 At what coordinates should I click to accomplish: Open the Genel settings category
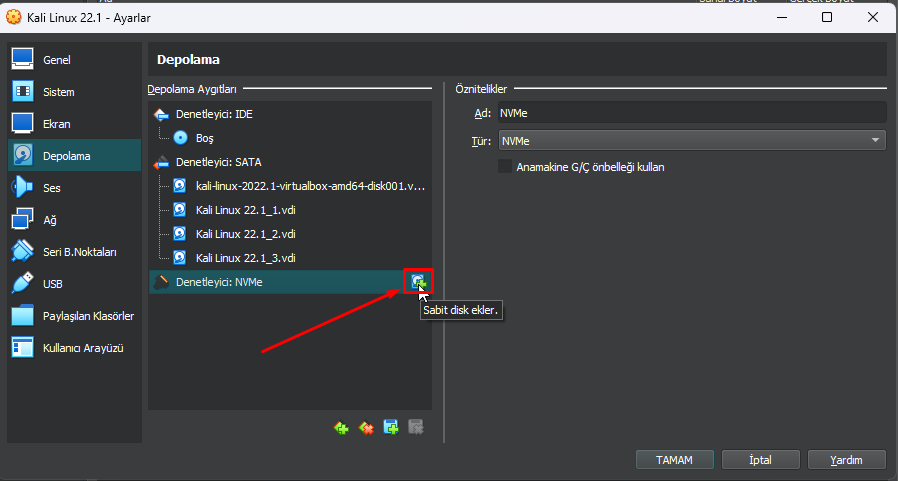click(74, 60)
